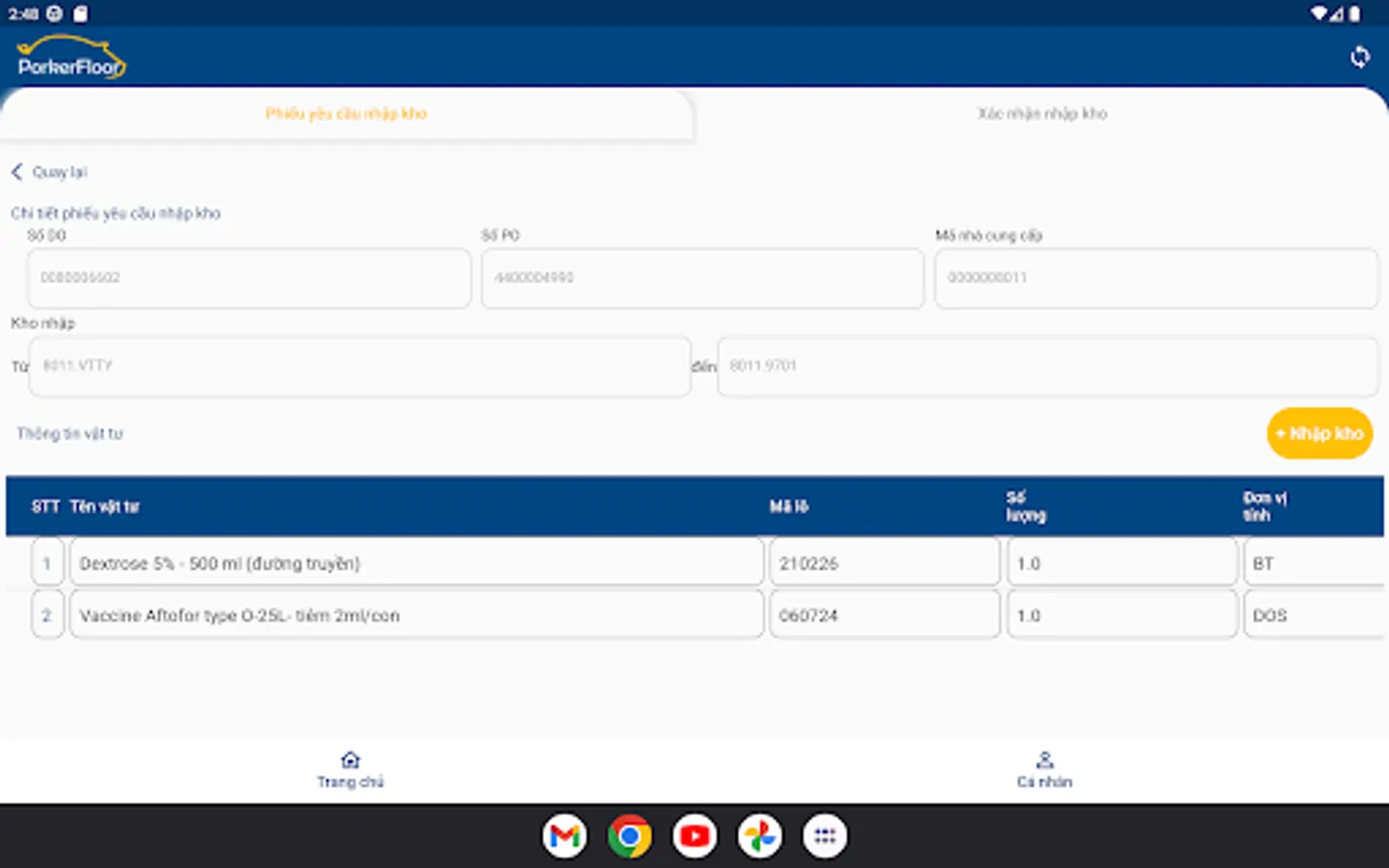Select the BT unit cell
Viewport: 1389px width, 868px height.
tap(1315, 563)
